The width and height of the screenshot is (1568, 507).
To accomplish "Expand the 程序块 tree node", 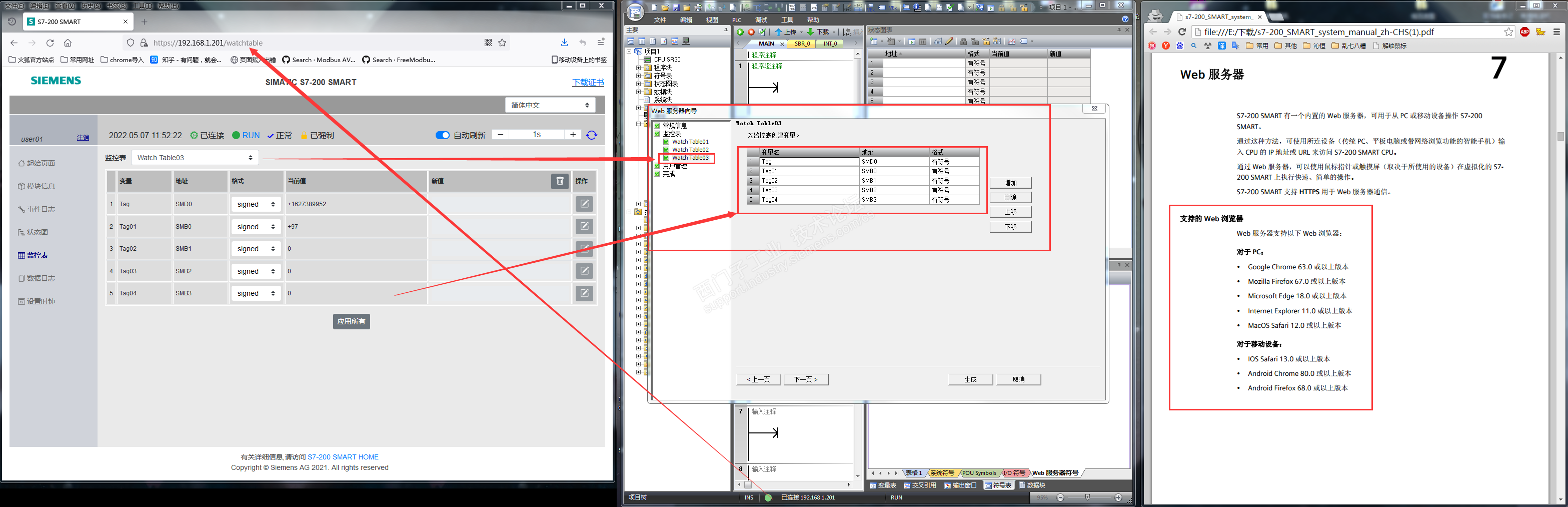I will coord(639,68).
